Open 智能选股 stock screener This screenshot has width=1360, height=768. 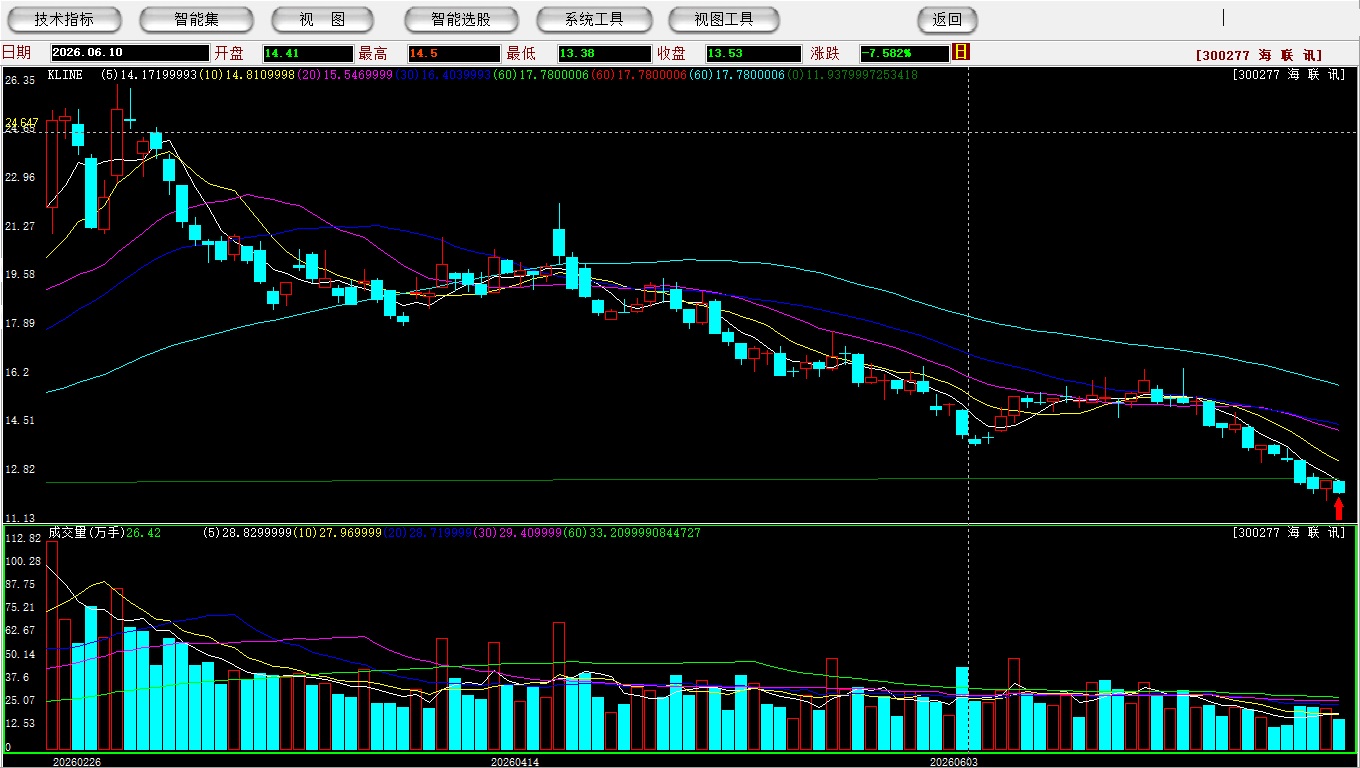click(461, 19)
